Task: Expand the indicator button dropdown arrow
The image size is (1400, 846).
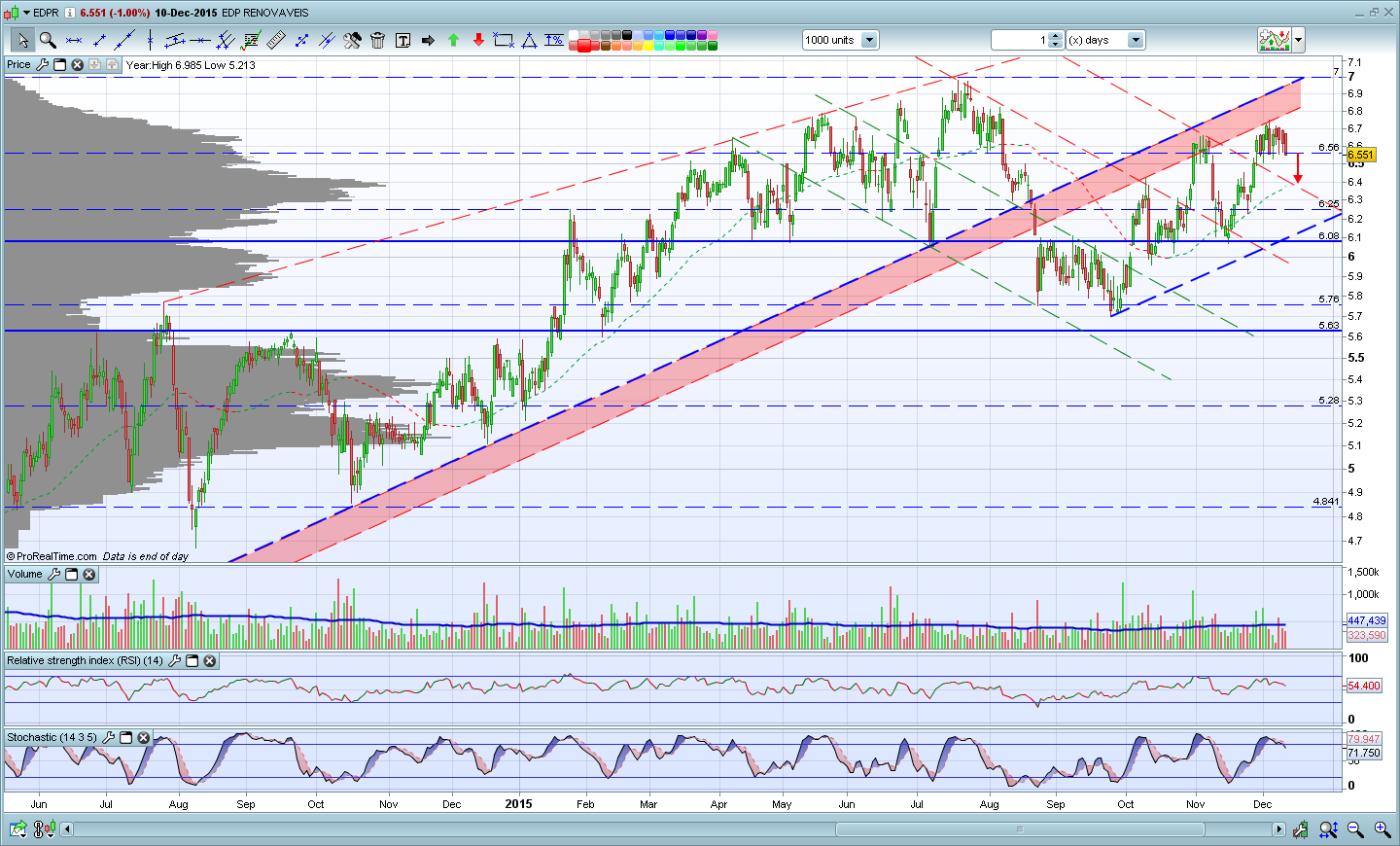Action: (x=1299, y=40)
